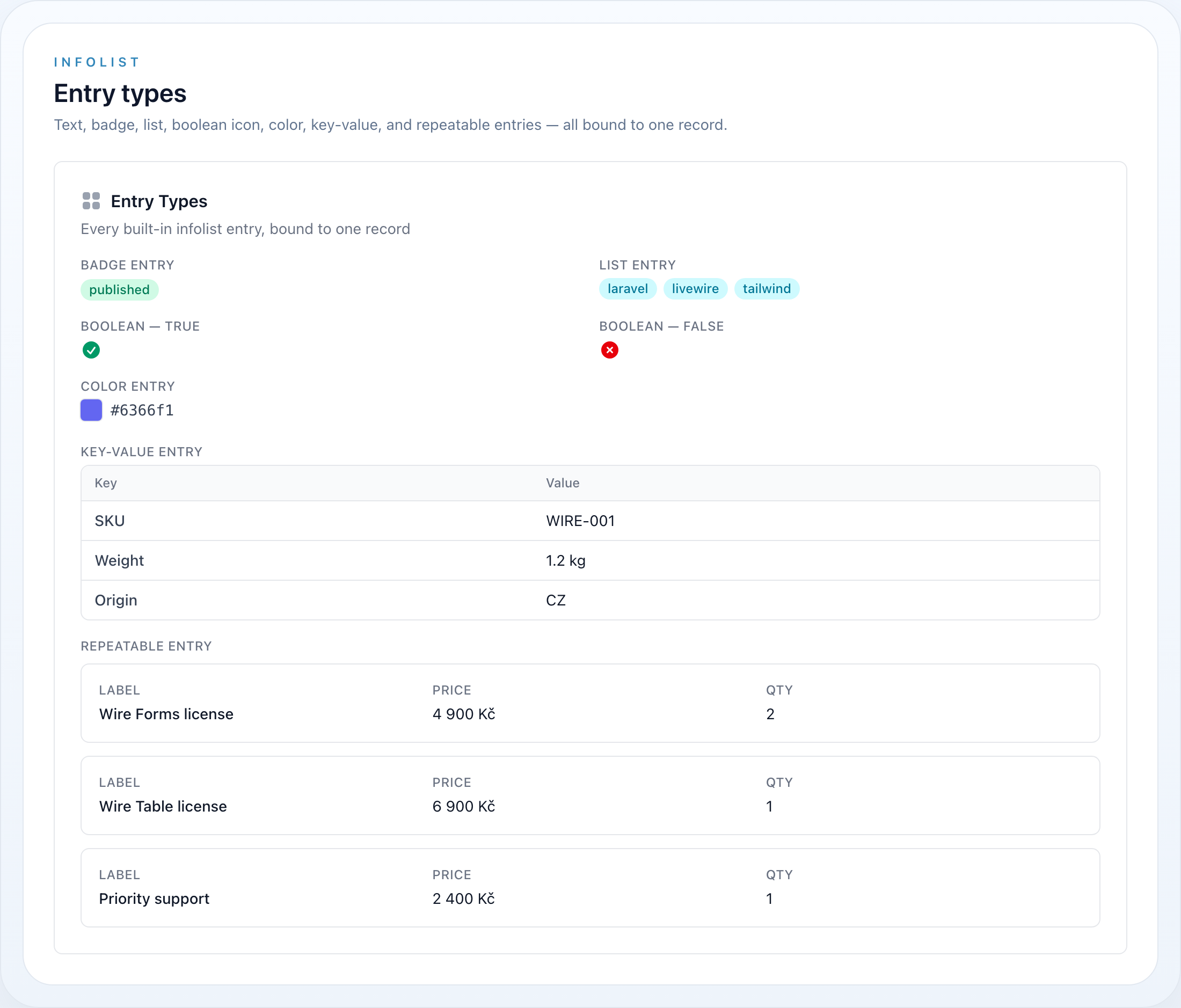Click the published badge

[120, 289]
